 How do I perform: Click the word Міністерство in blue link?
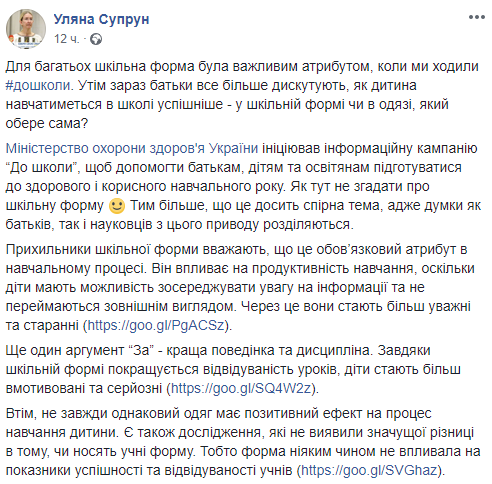47,148
